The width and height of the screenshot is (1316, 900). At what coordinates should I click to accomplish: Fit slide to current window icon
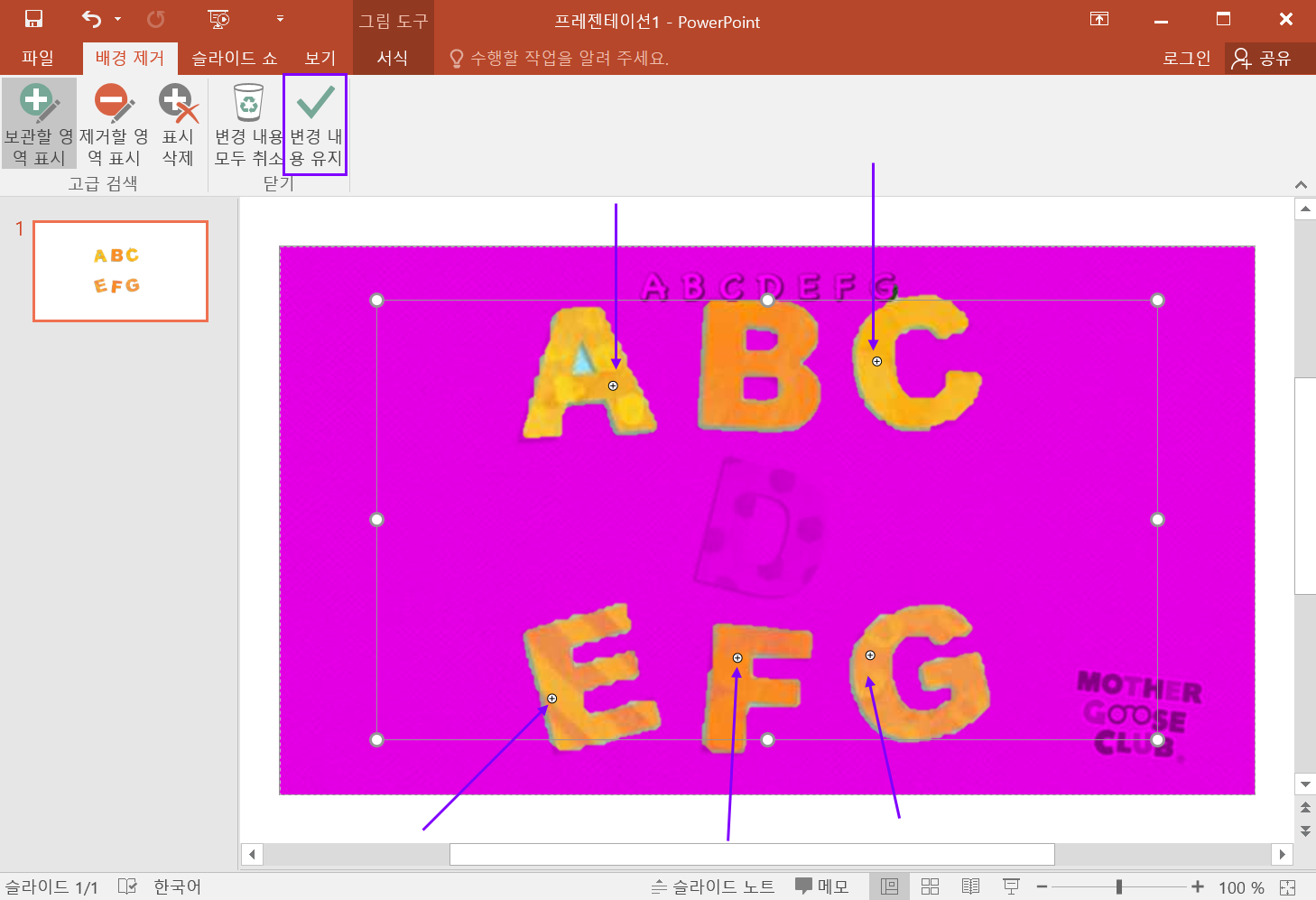pos(1288,887)
